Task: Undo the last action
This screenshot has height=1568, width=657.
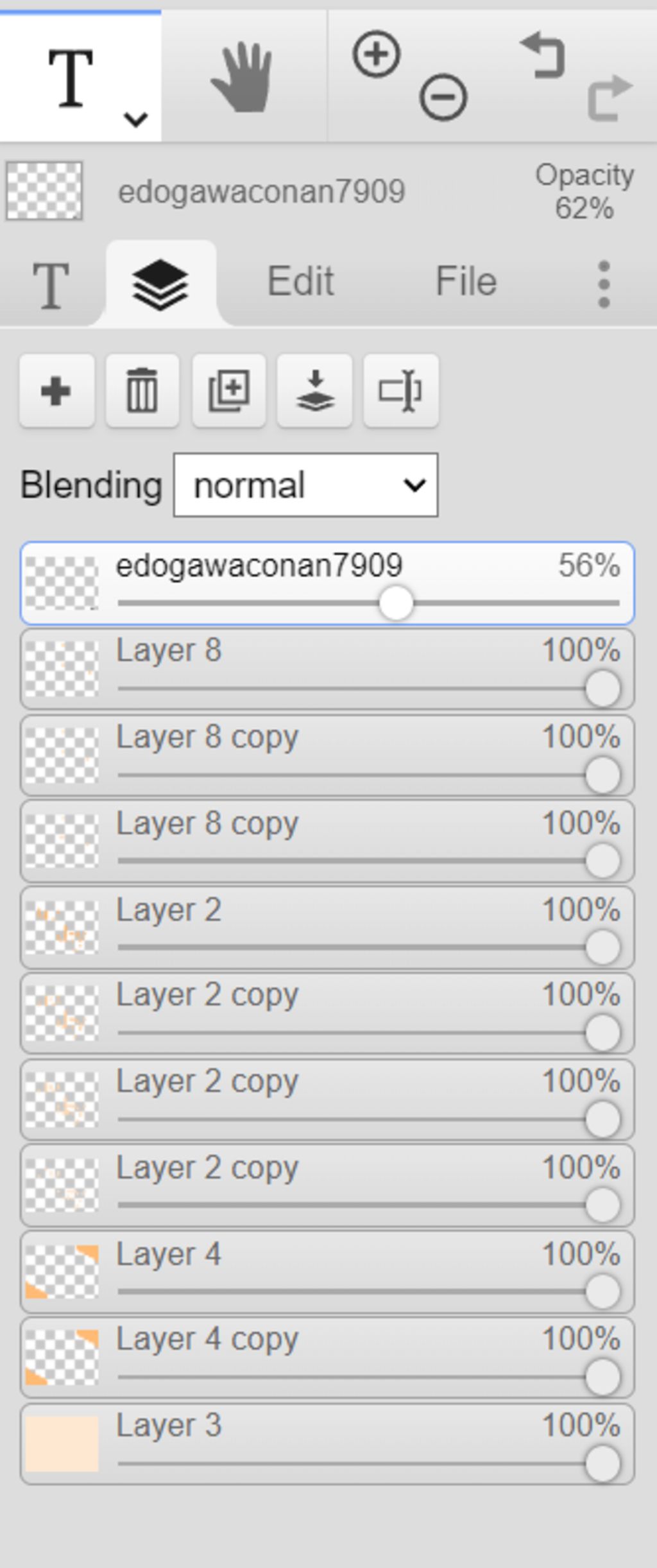Action: (543, 56)
